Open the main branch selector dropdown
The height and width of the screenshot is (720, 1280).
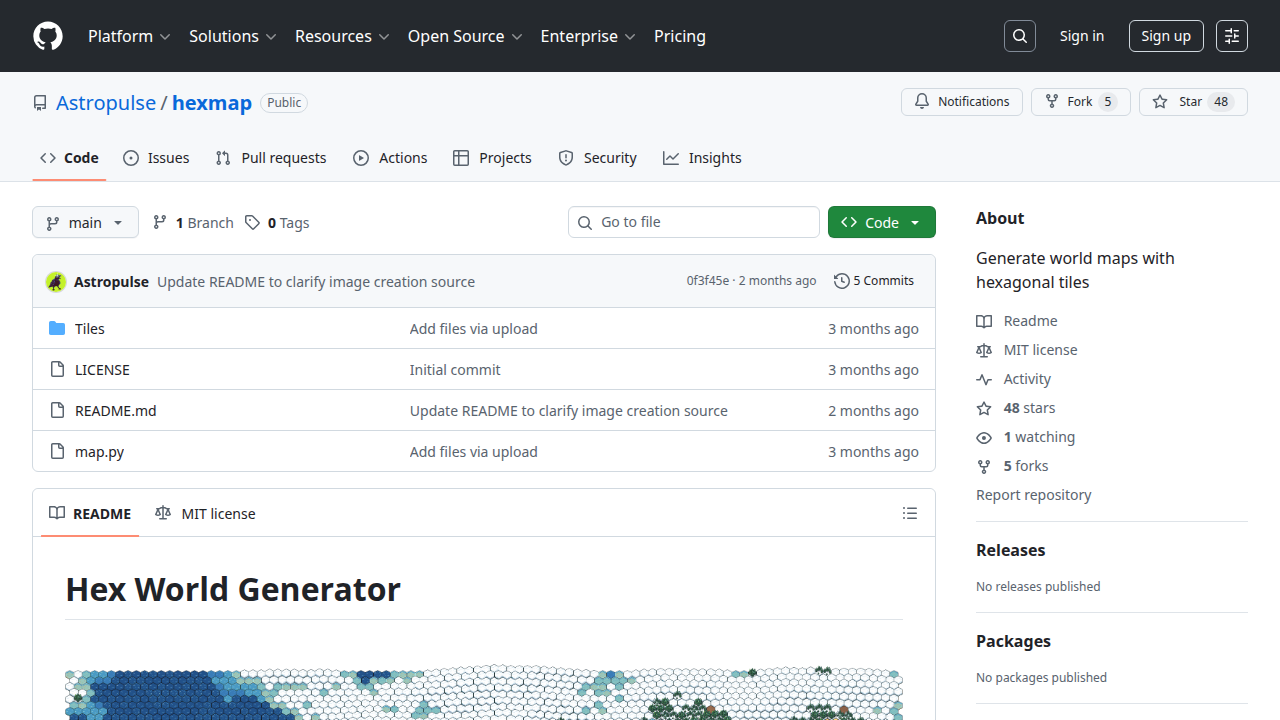[x=85, y=222]
